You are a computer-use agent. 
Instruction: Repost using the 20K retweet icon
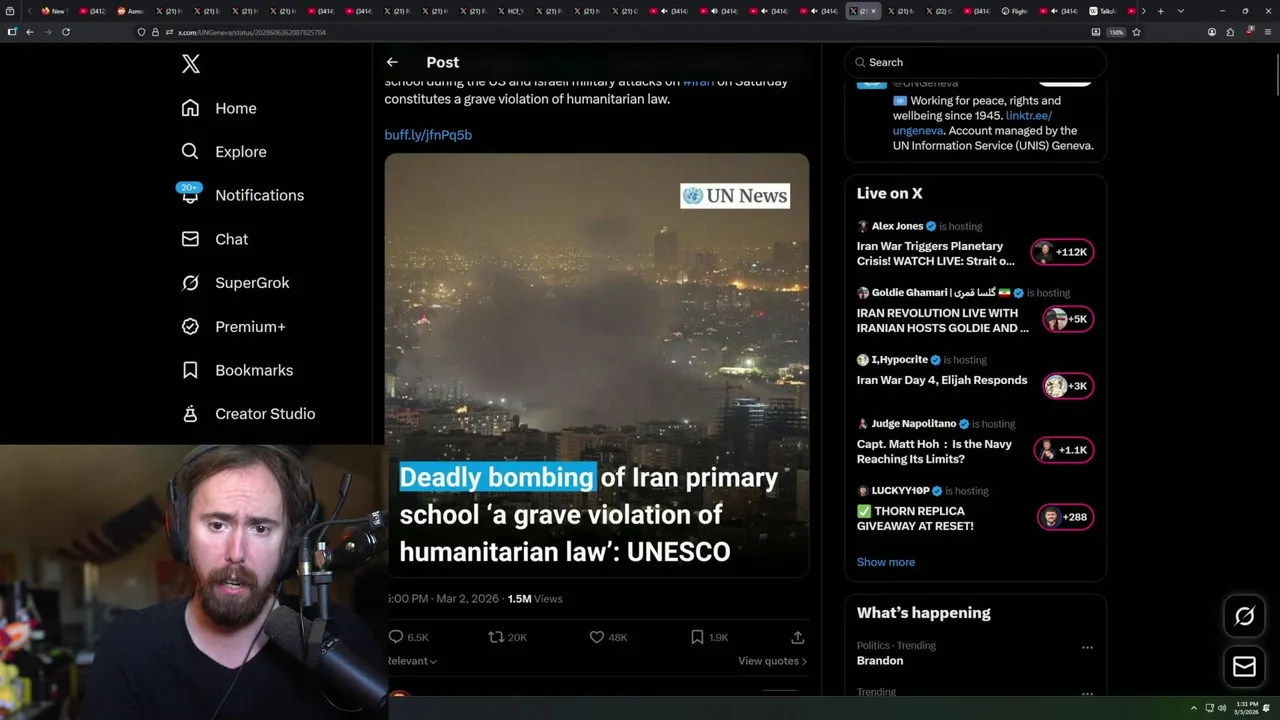pyautogui.click(x=496, y=637)
